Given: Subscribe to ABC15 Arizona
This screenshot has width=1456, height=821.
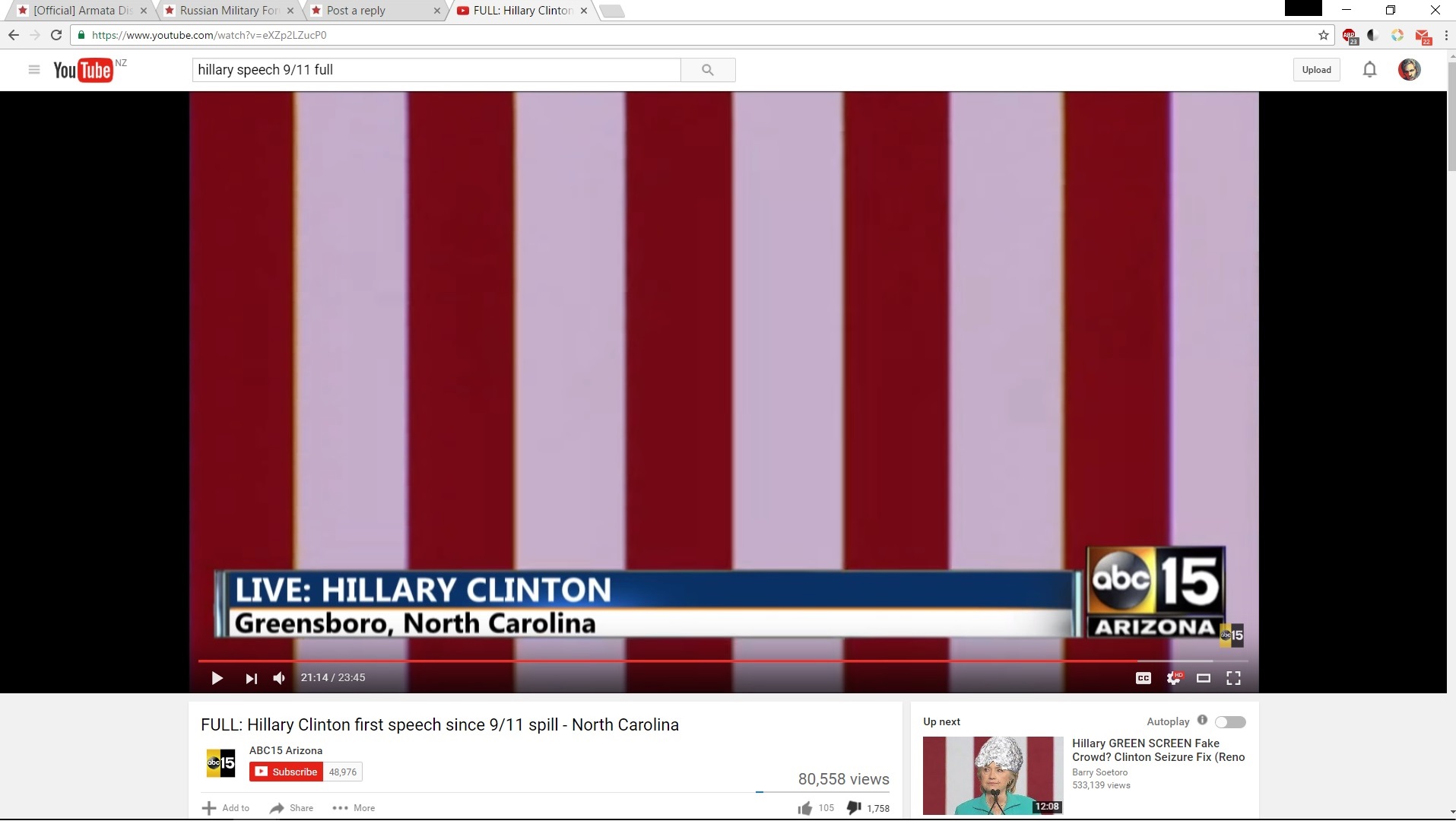Looking at the screenshot, I should 287,772.
